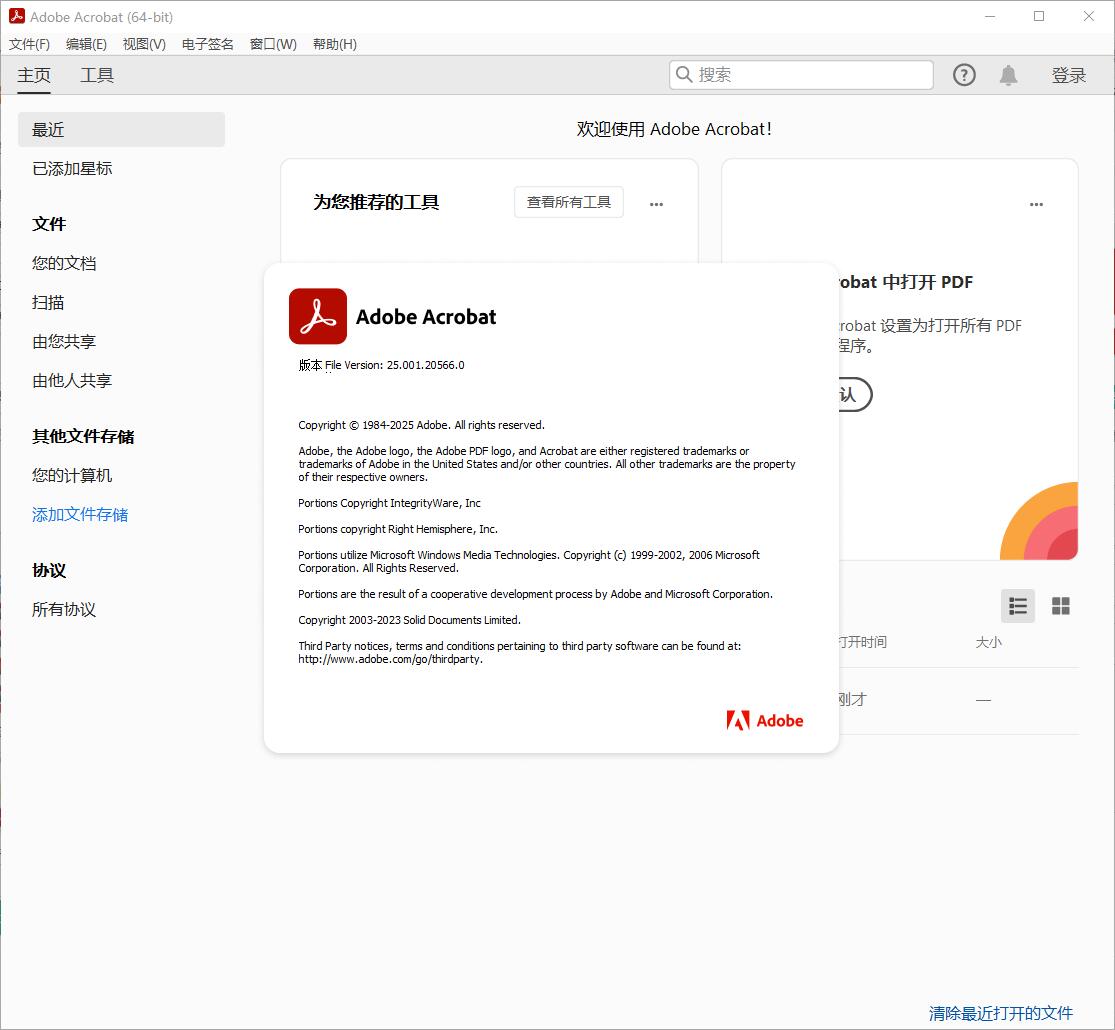
Task: Switch recent files to grid view
Action: pos(1060,606)
